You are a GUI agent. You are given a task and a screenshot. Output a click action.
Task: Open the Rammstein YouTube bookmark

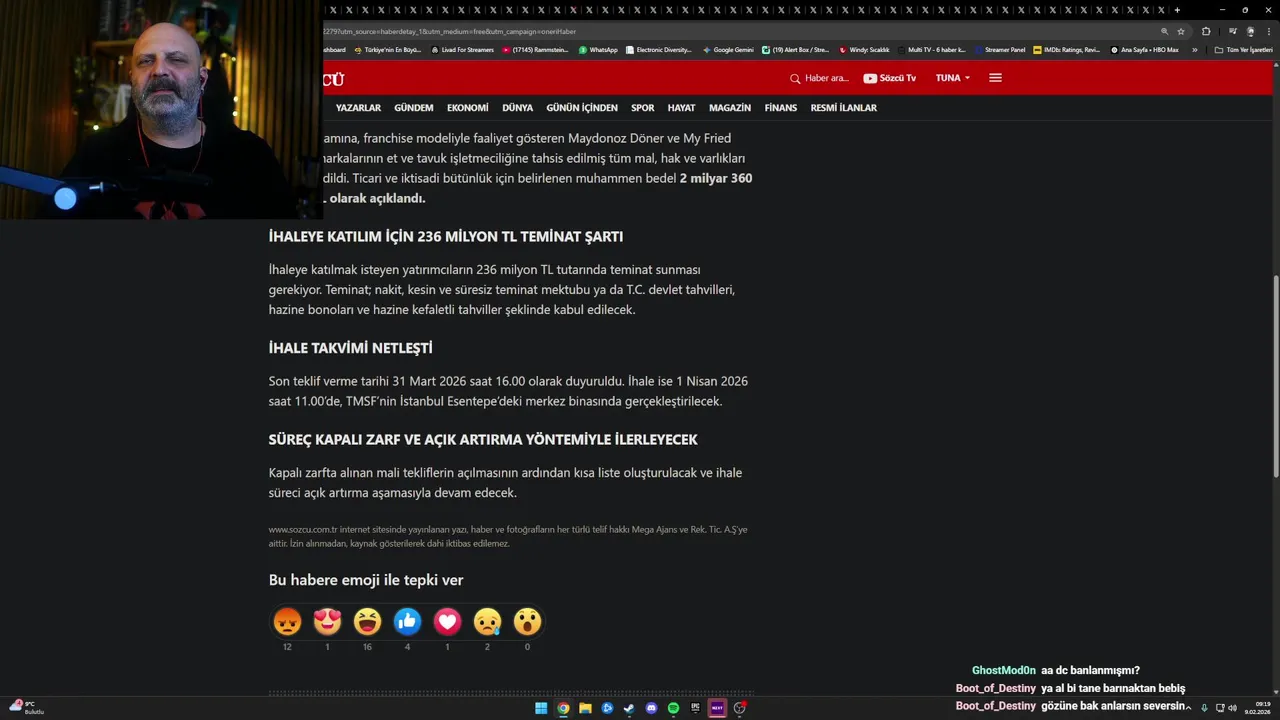(535, 49)
